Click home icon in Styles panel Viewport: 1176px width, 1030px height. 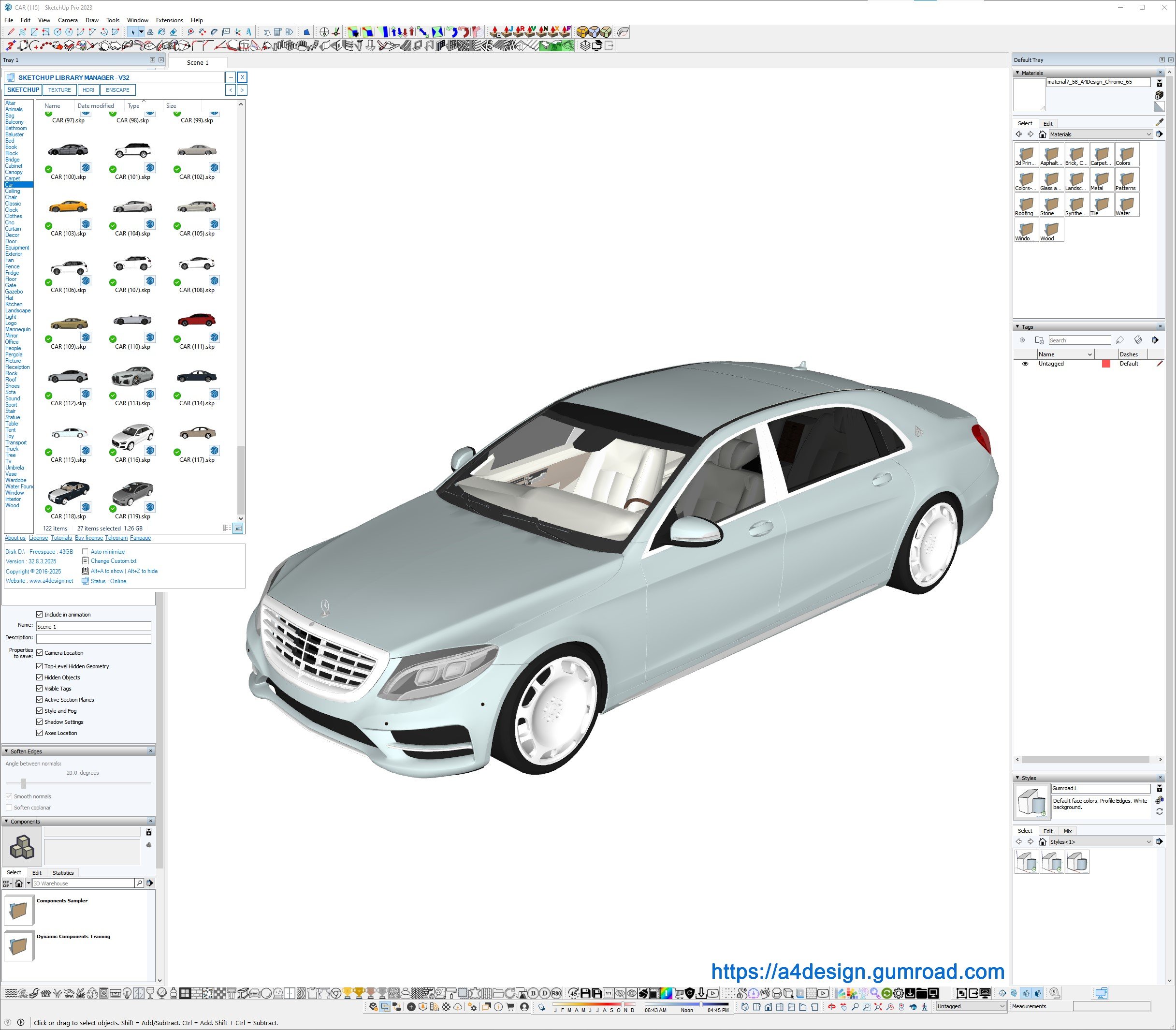tap(1042, 841)
